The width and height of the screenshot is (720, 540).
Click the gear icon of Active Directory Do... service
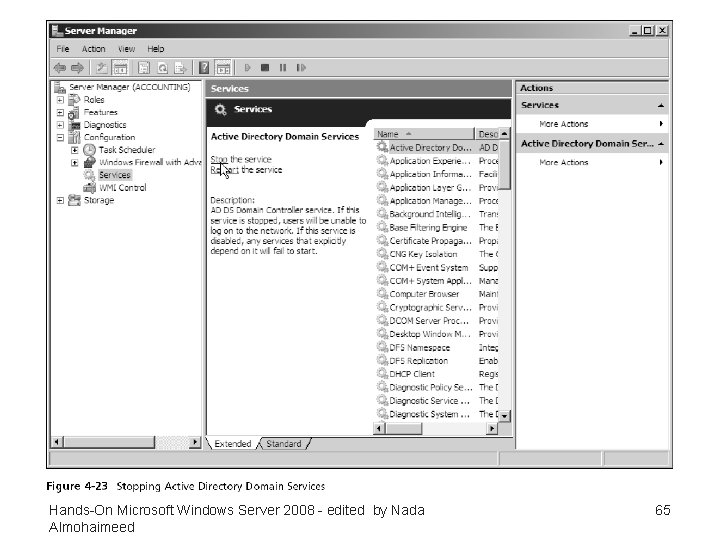[x=382, y=147]
